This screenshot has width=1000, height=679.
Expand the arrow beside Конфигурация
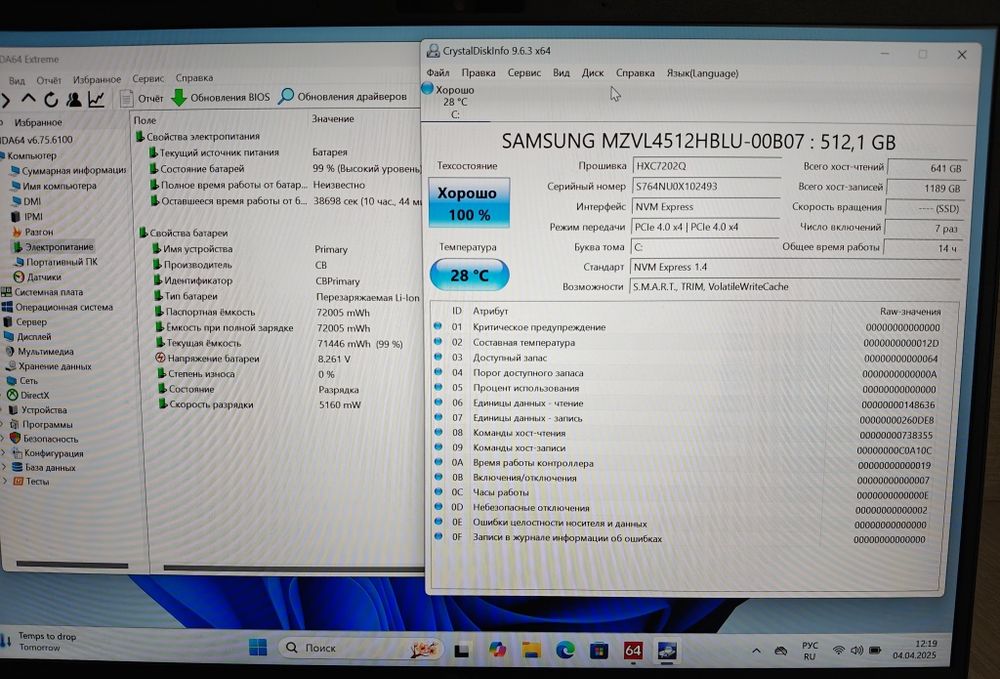click(x=4, y=453)
